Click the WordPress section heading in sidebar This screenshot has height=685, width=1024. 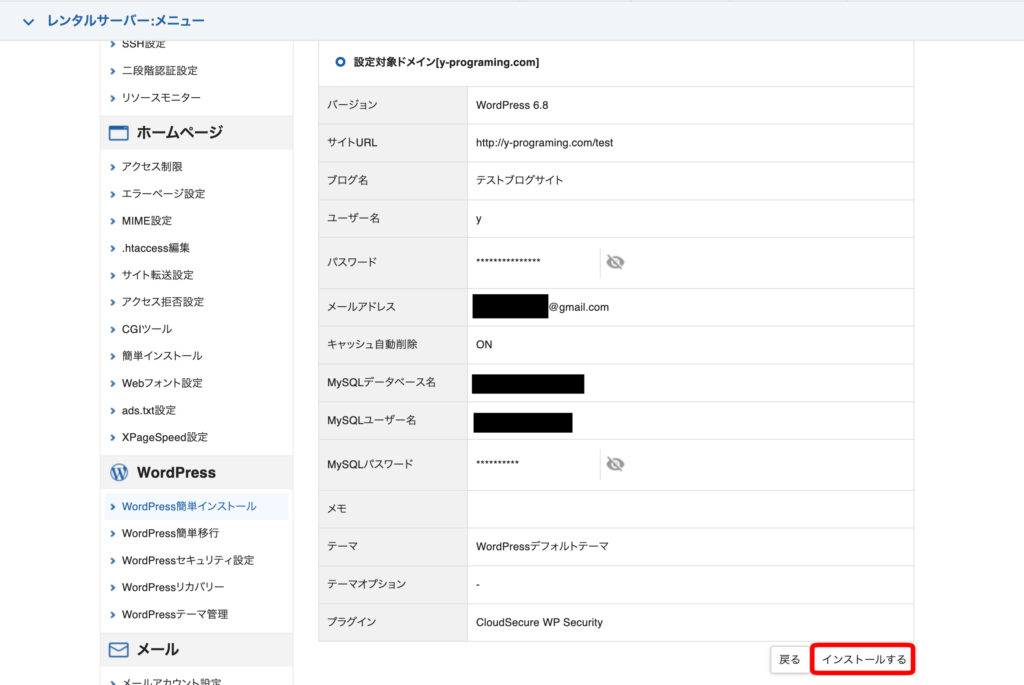(x=176, y=473)
